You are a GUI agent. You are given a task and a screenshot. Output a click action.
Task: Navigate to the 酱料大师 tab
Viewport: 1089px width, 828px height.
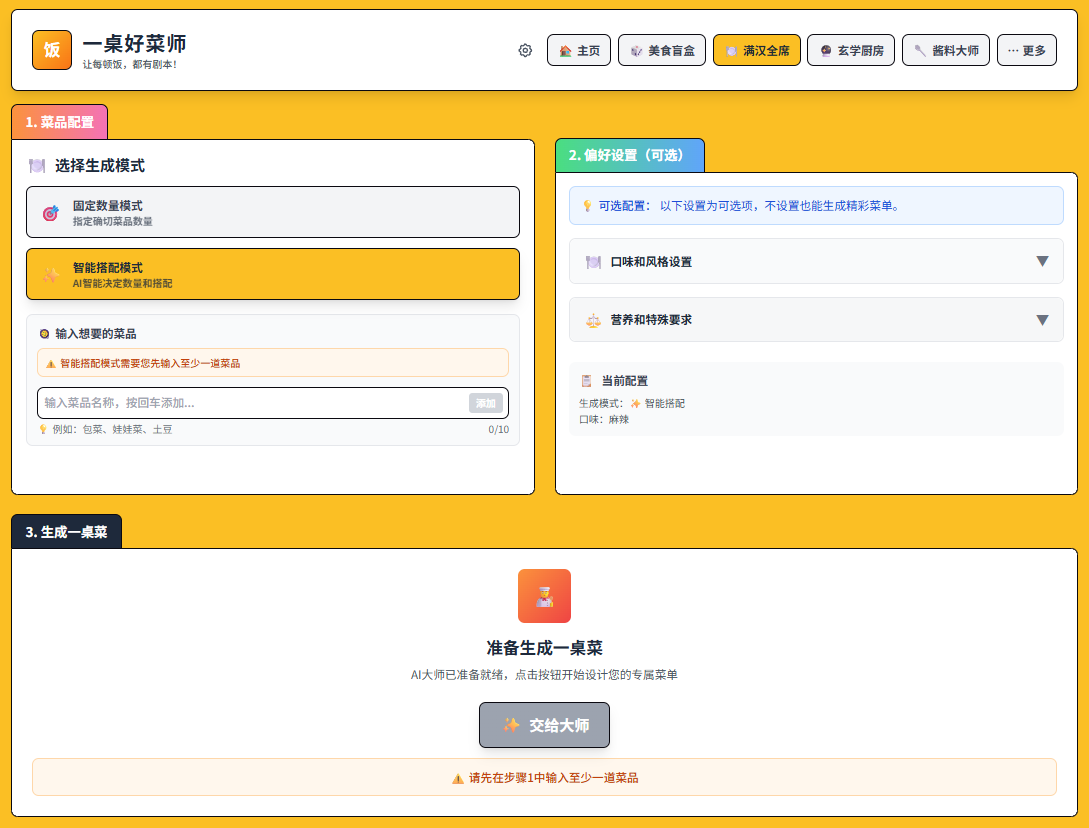(x=945, y=51)
